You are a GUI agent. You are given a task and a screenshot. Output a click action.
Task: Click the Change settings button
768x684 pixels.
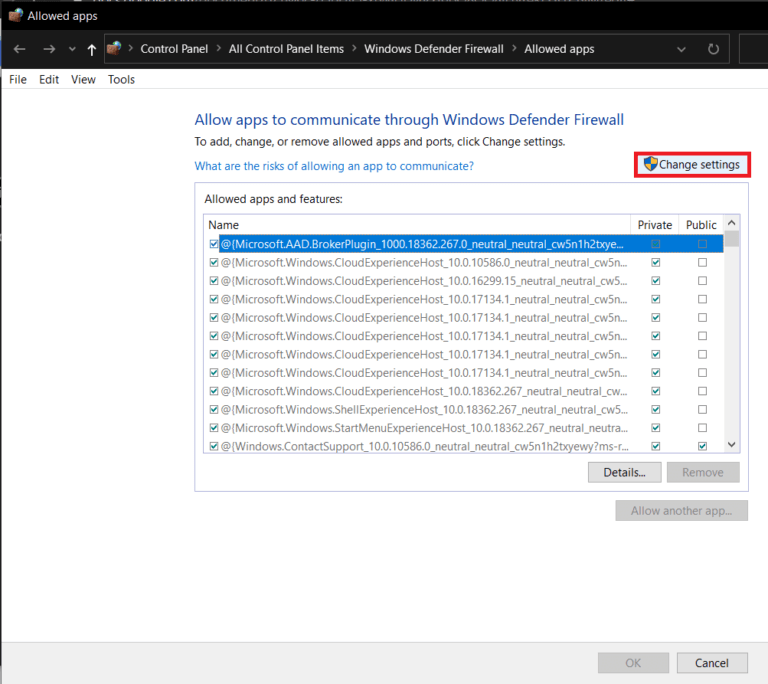point(692,165)
